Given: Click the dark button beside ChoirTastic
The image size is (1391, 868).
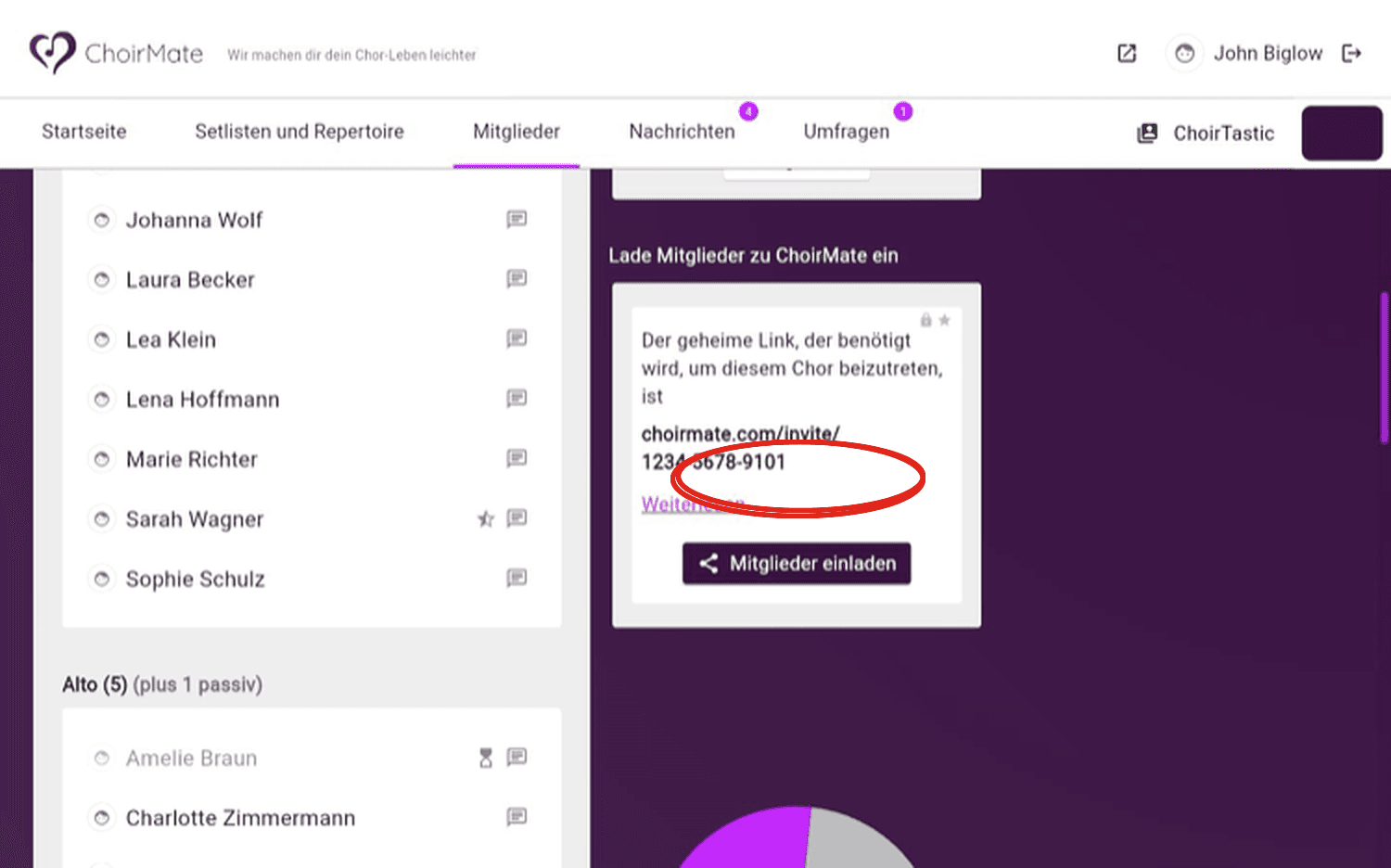Looking at the screenshot, I should click(x=1342, y=133).
